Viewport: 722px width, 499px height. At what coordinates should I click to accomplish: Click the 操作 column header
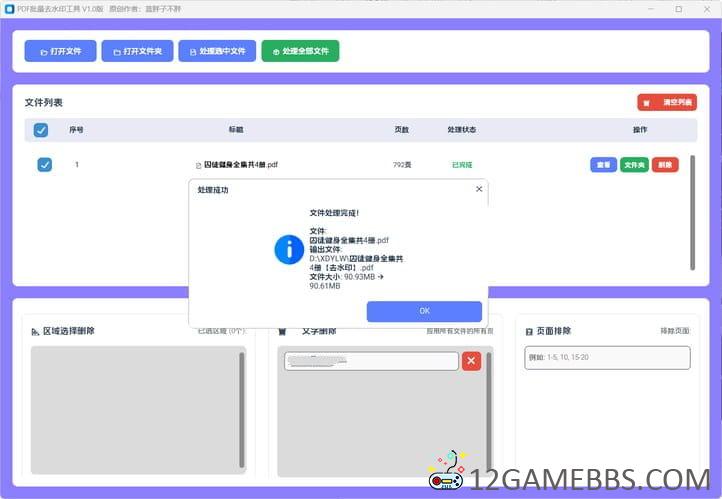pos(640,130)
